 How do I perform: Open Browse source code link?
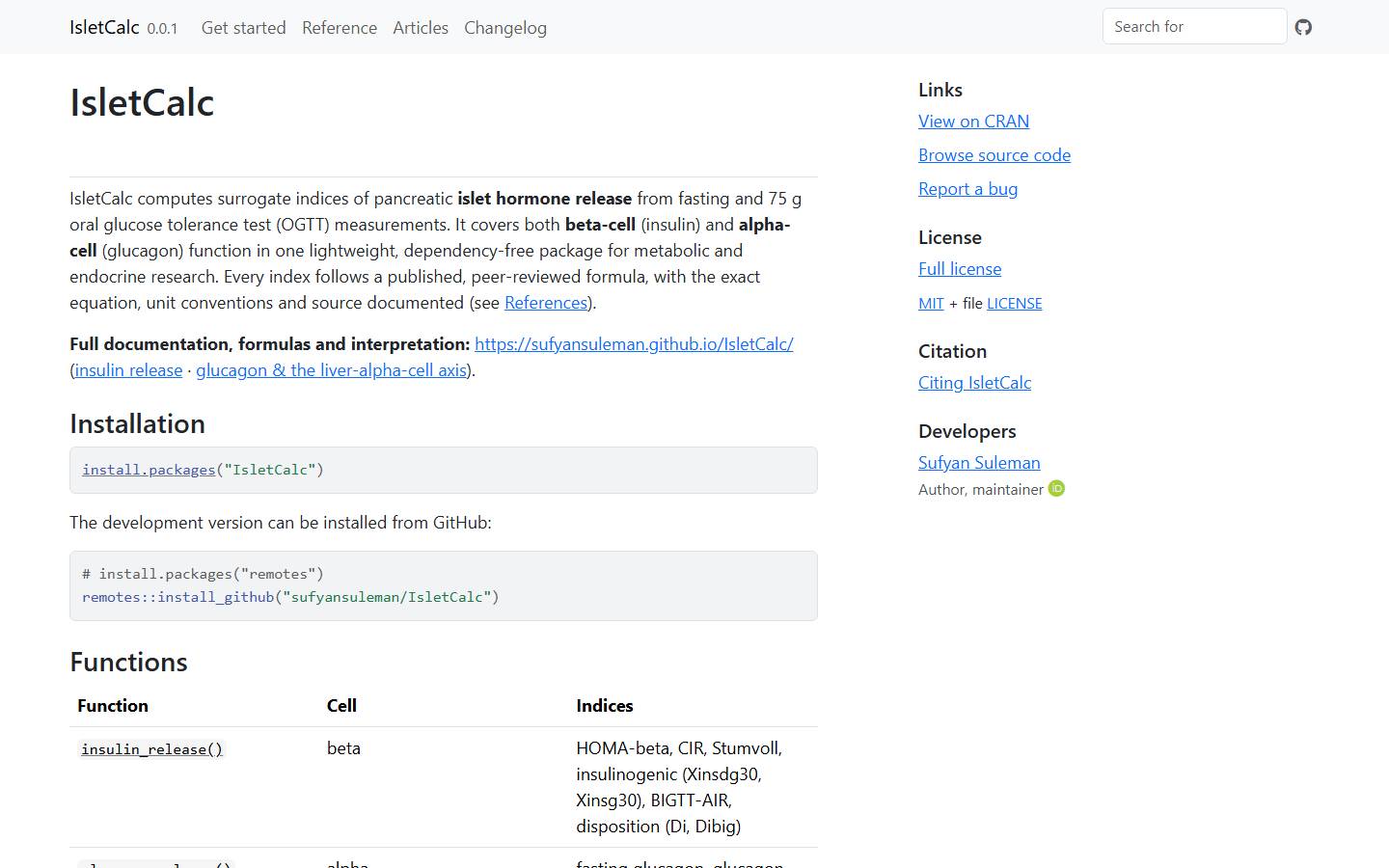[x=994, y=155]
